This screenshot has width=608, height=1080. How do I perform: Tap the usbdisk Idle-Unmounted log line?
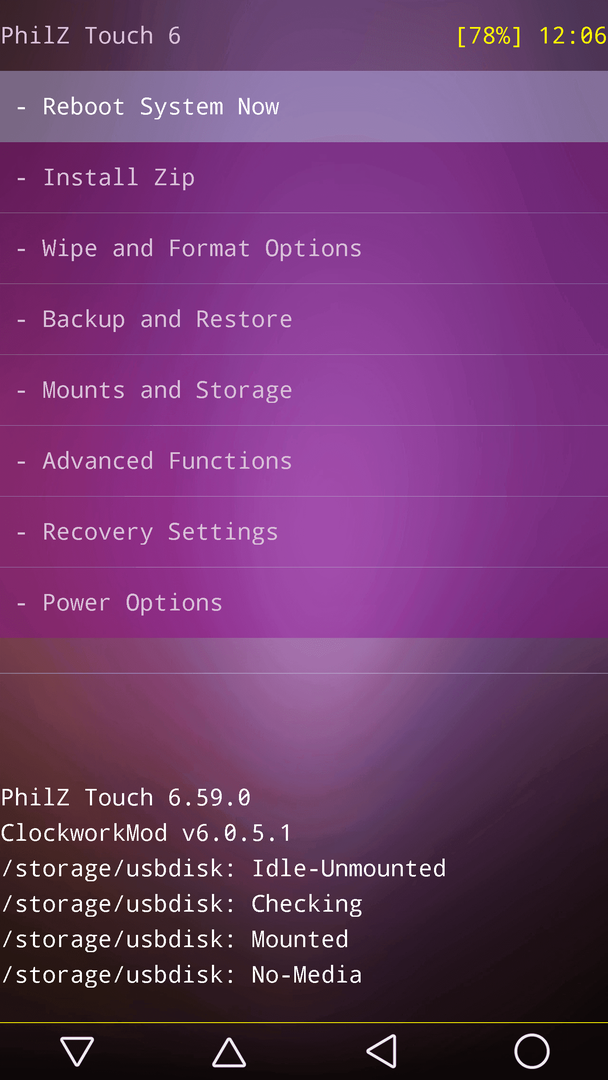pyautogui.click(x=223, y=869)
